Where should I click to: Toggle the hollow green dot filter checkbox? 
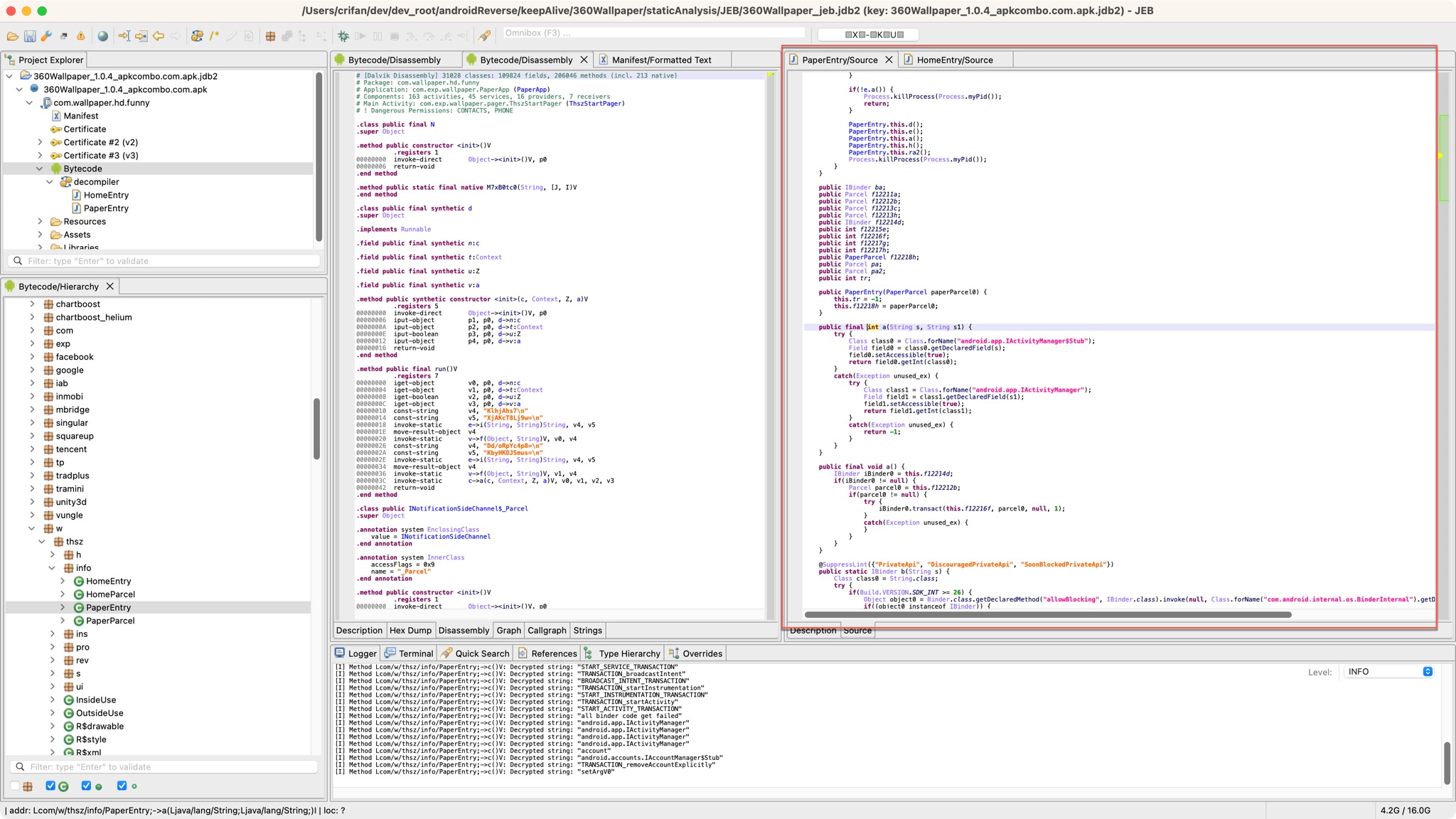pos(122,786)
